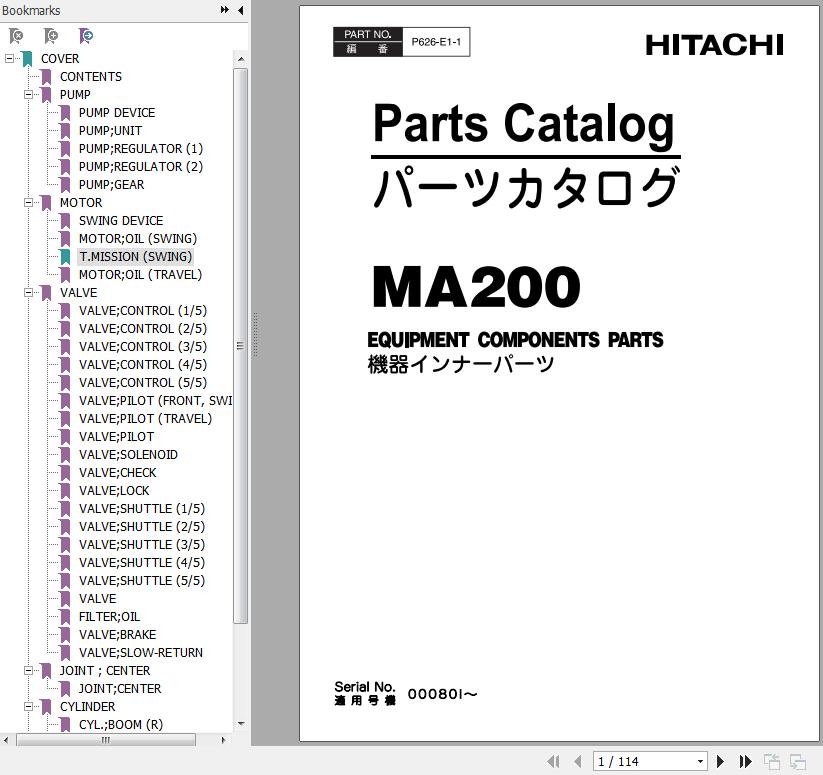
Task: Open the JOINT;CENTER child bookmark
Action: click(x=120, y=689)
